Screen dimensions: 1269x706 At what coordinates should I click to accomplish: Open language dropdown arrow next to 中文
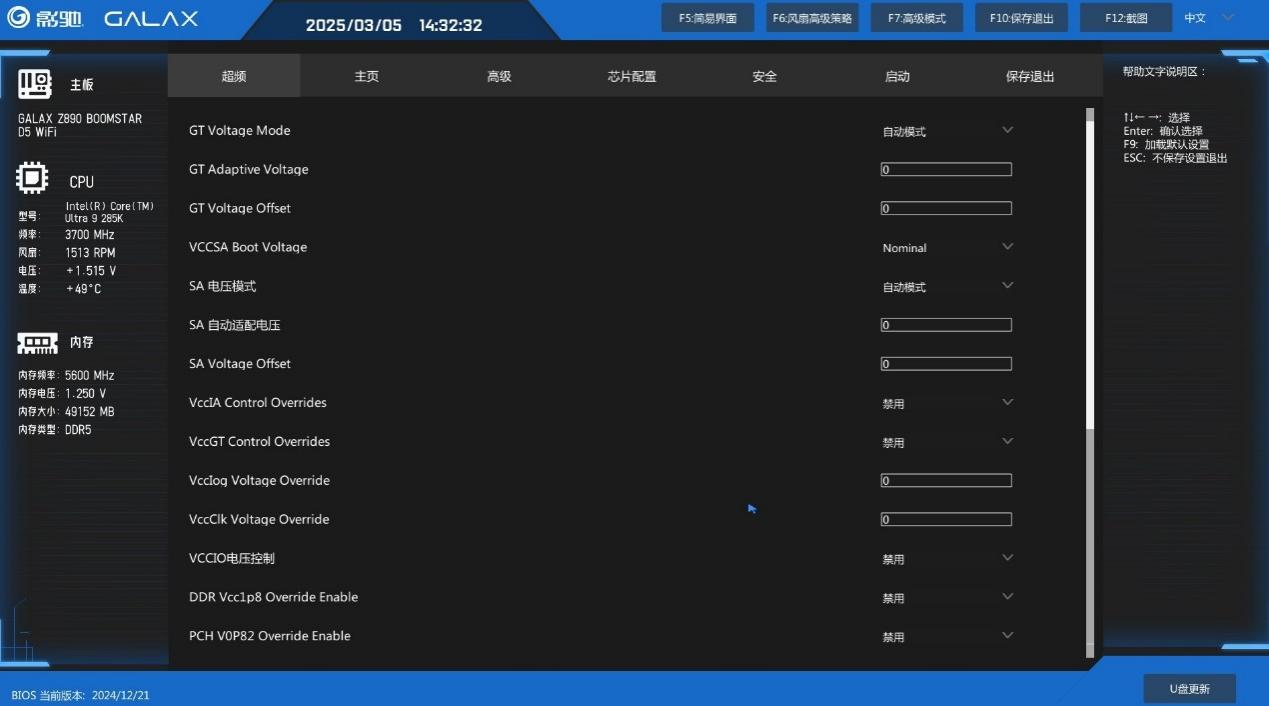coord(1228,17)
